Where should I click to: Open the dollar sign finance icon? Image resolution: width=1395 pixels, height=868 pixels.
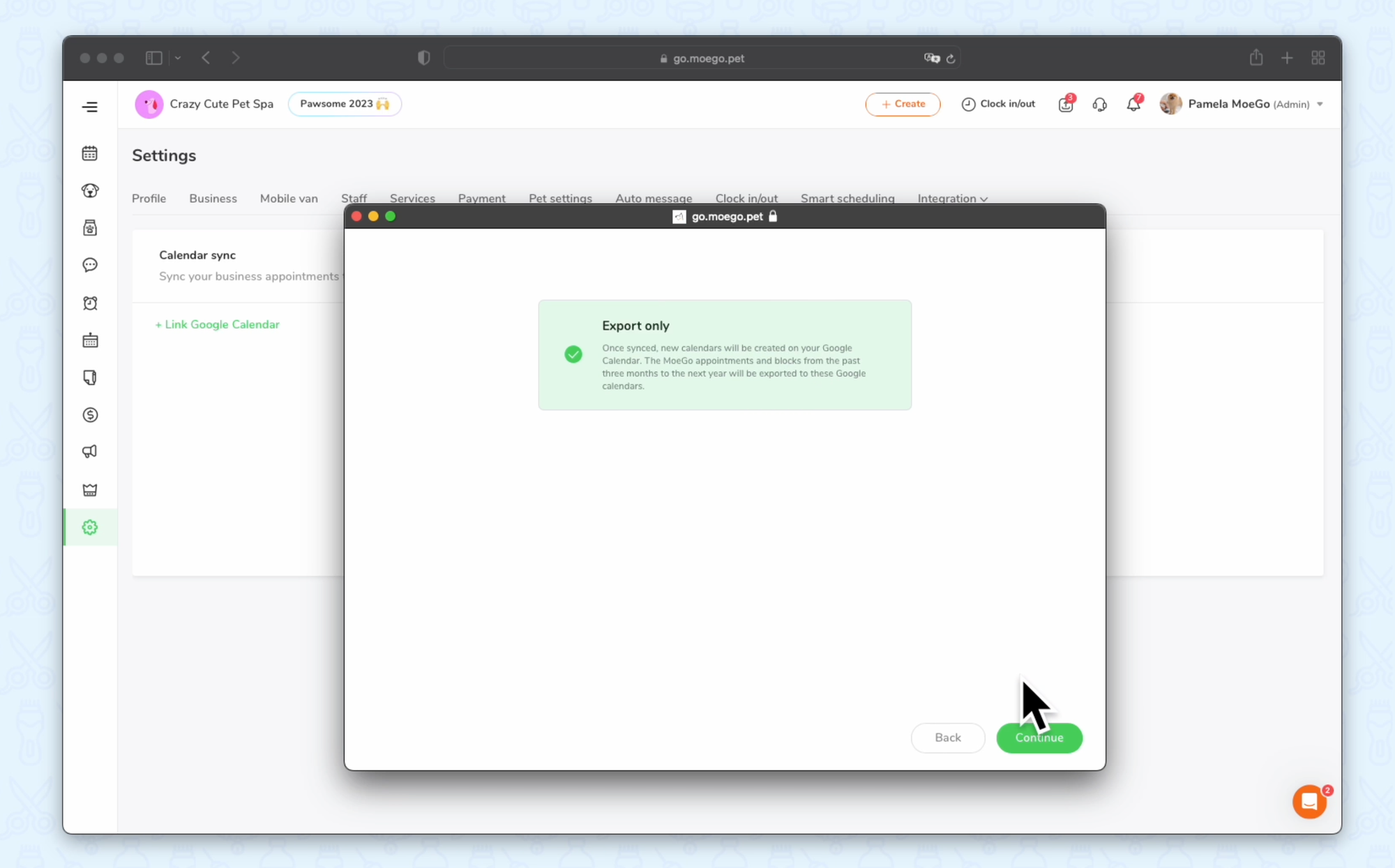pyautogui.click(x=90, y=415)
